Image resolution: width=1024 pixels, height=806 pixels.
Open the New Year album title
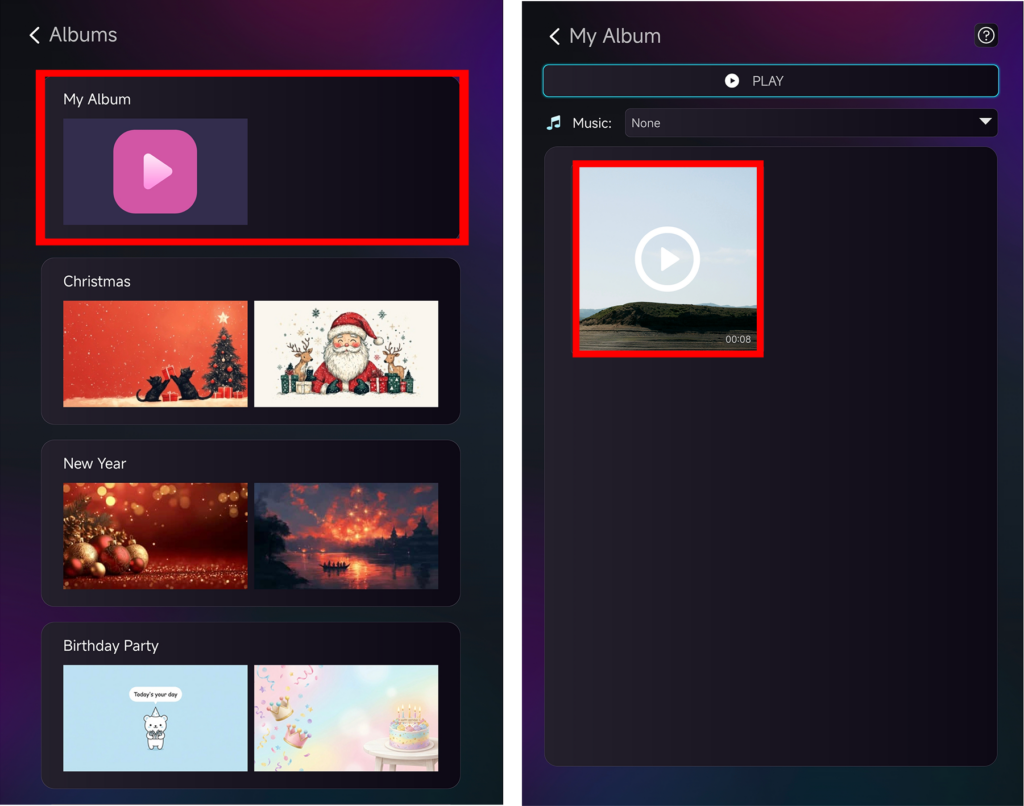(95, 463)
